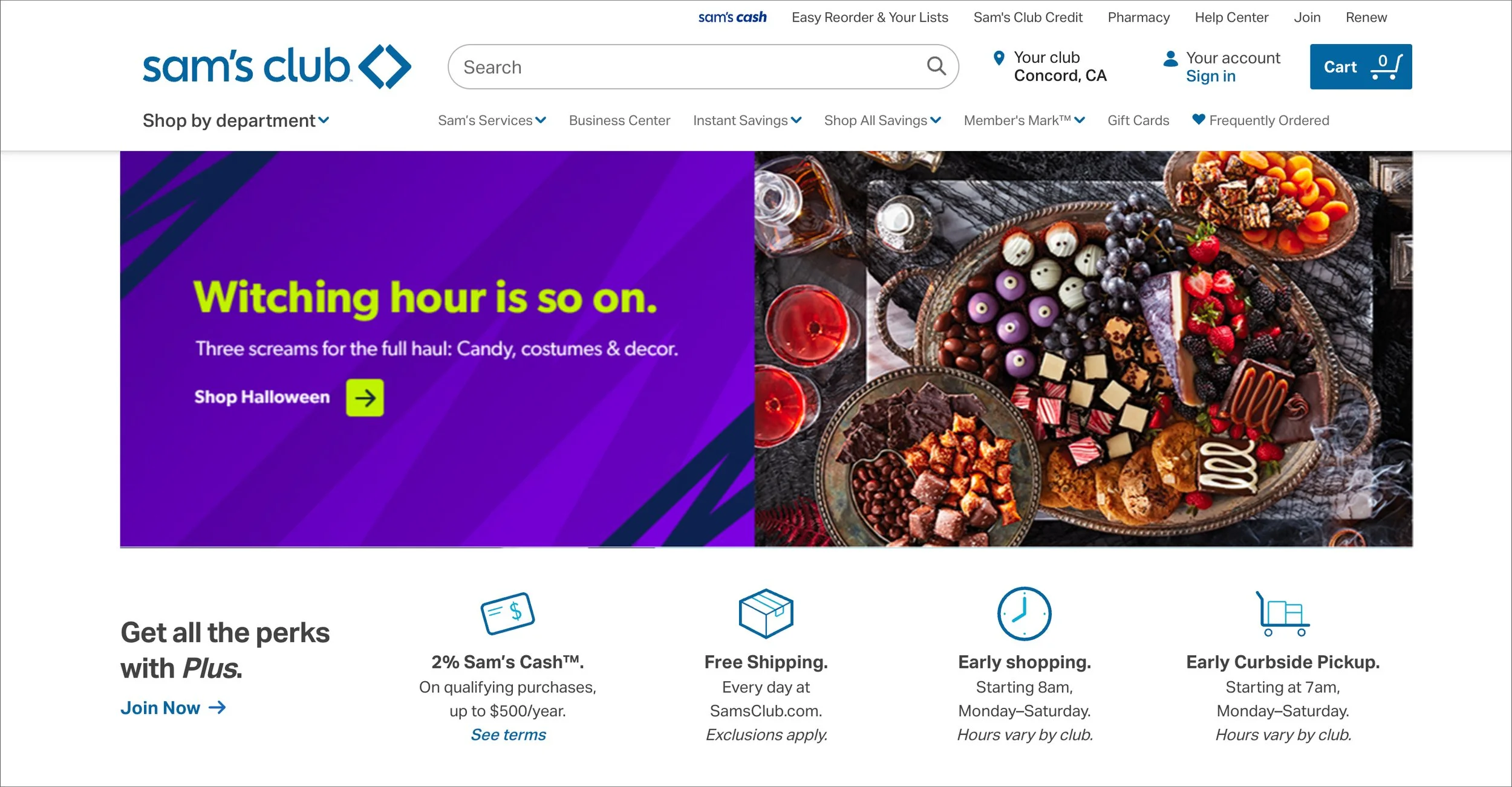
Task: Open the Instant Savings dropdown
Action: 747,120
